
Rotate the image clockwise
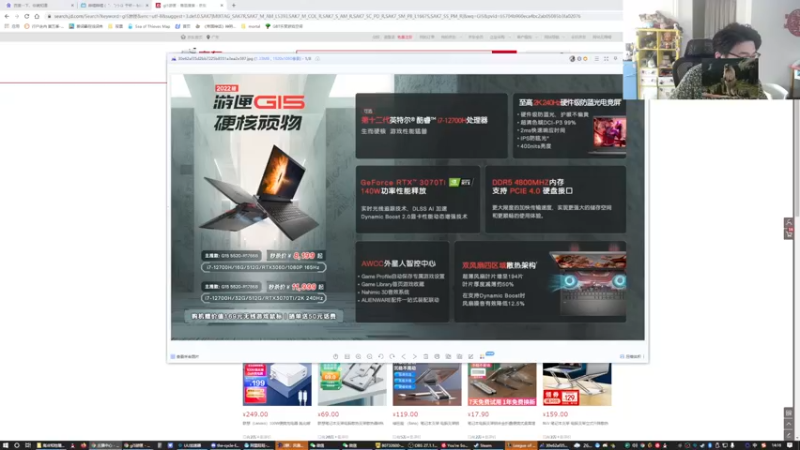392,357
